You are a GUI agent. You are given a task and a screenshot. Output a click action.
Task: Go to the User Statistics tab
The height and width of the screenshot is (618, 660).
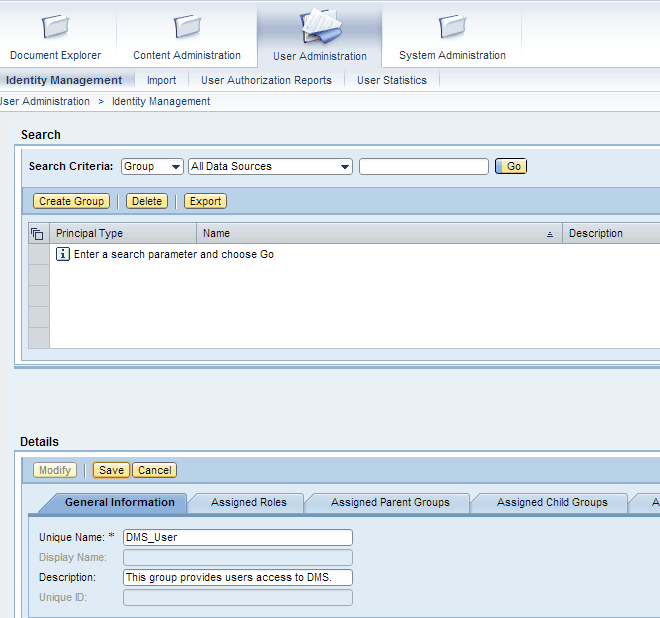[391, 80]
